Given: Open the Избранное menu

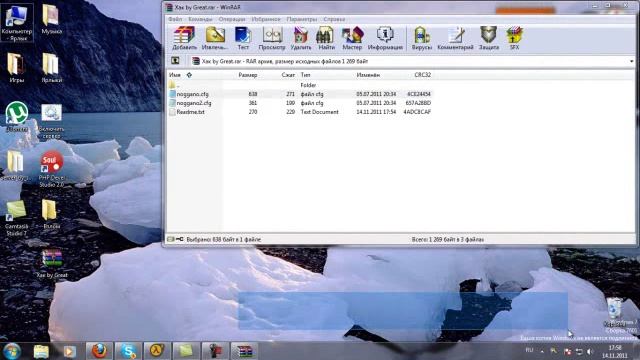Looking at the screenshot, I should [266, 19].
